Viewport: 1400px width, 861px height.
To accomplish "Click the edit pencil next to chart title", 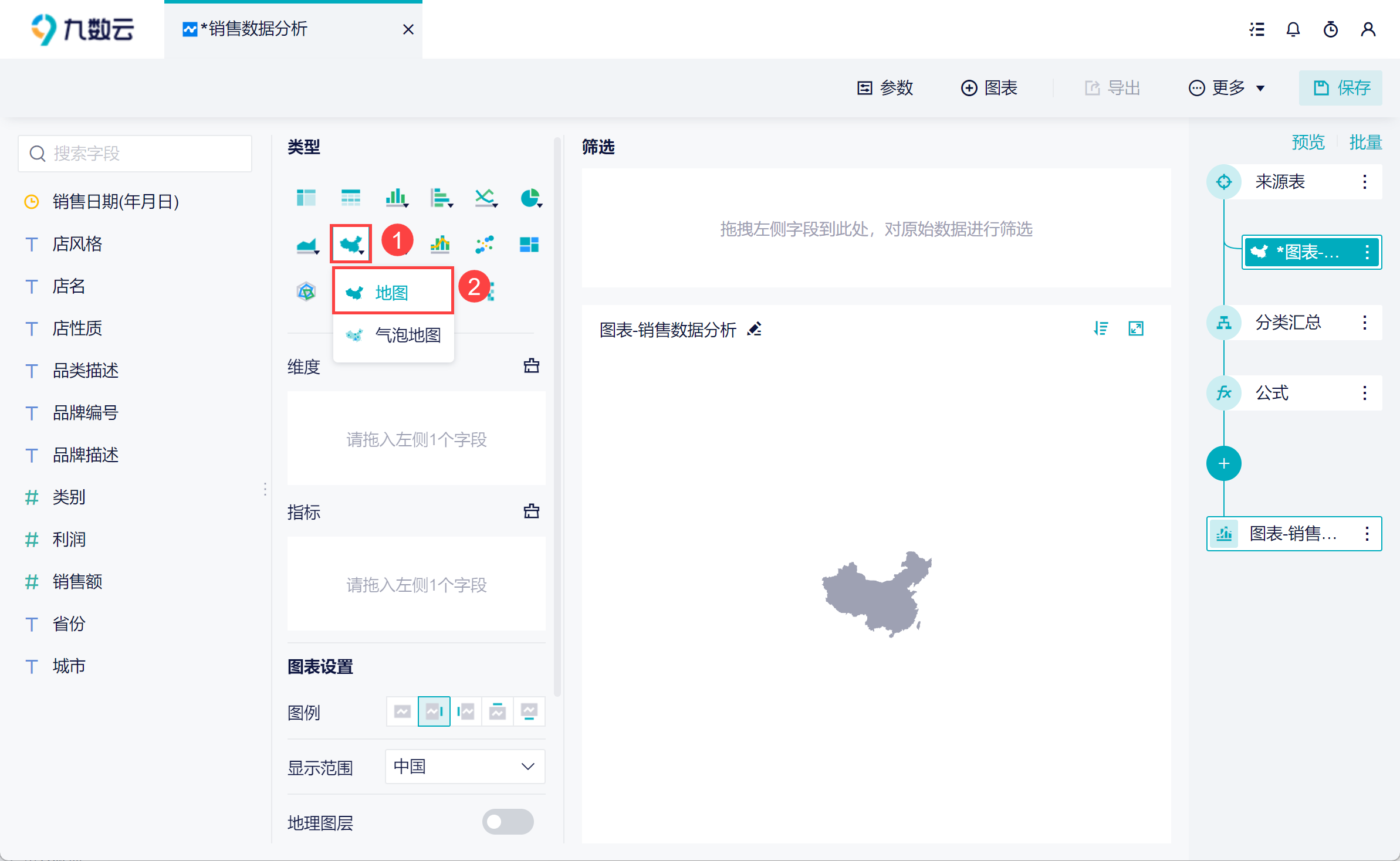I will coord(755,329).
